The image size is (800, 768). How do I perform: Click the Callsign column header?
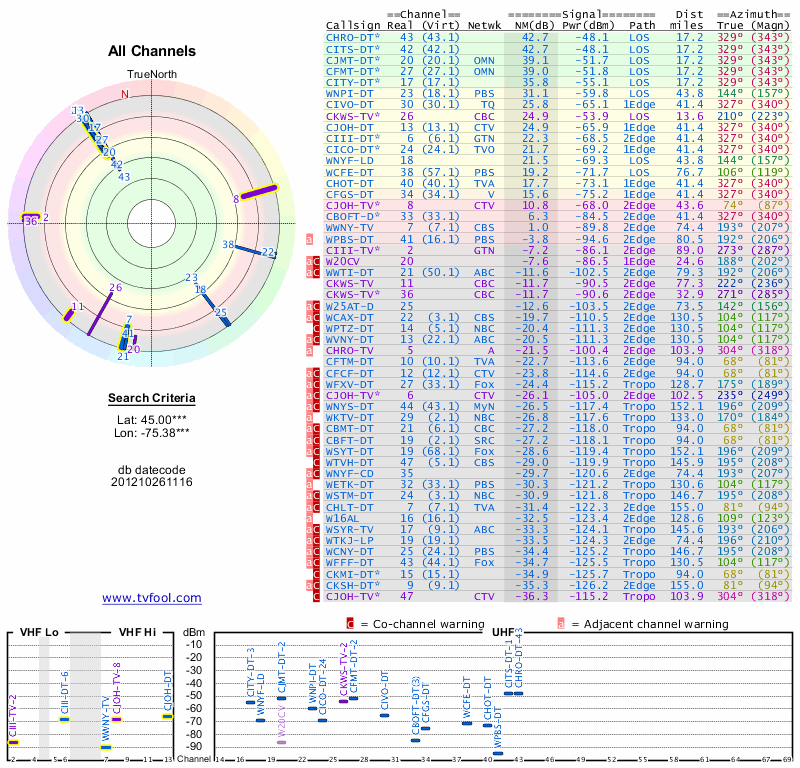pos(353,25)
